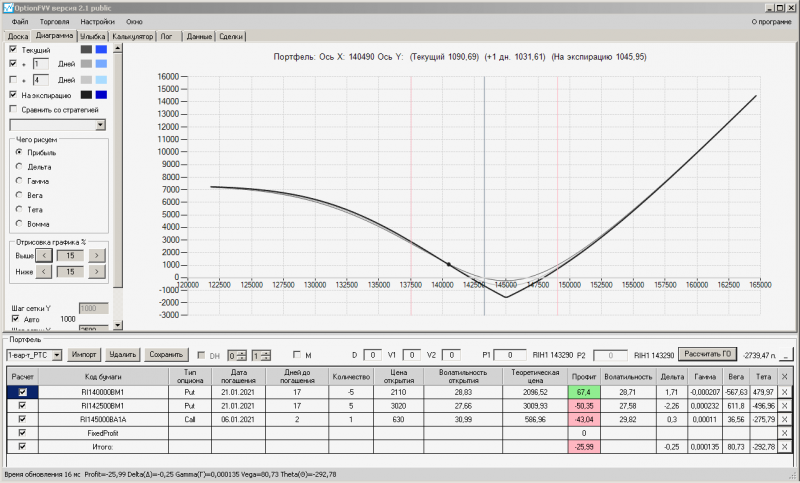Click the days input field showing 1
800x483 pixels.
[41, 64]
